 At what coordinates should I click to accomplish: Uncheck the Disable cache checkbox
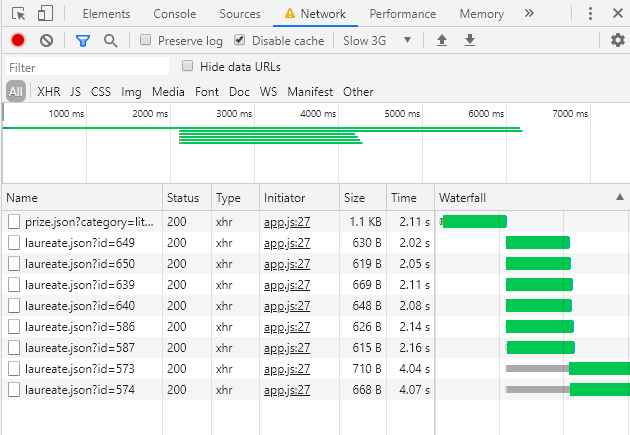[240, 41]
